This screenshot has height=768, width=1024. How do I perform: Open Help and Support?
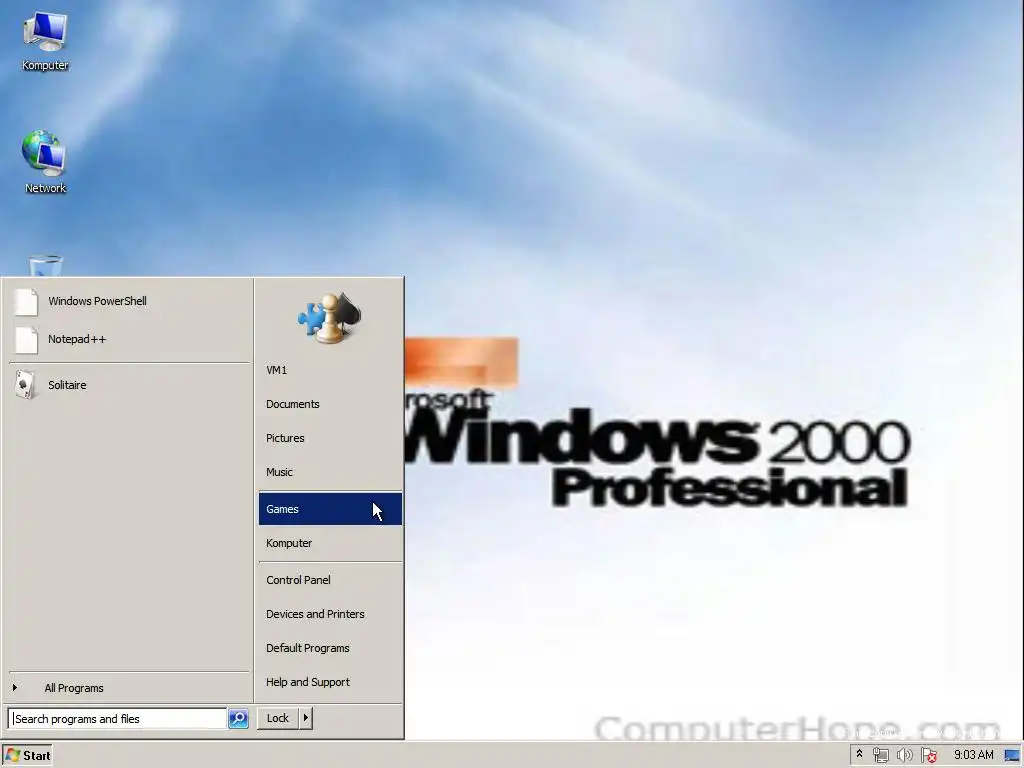click(x=330, y=682)
